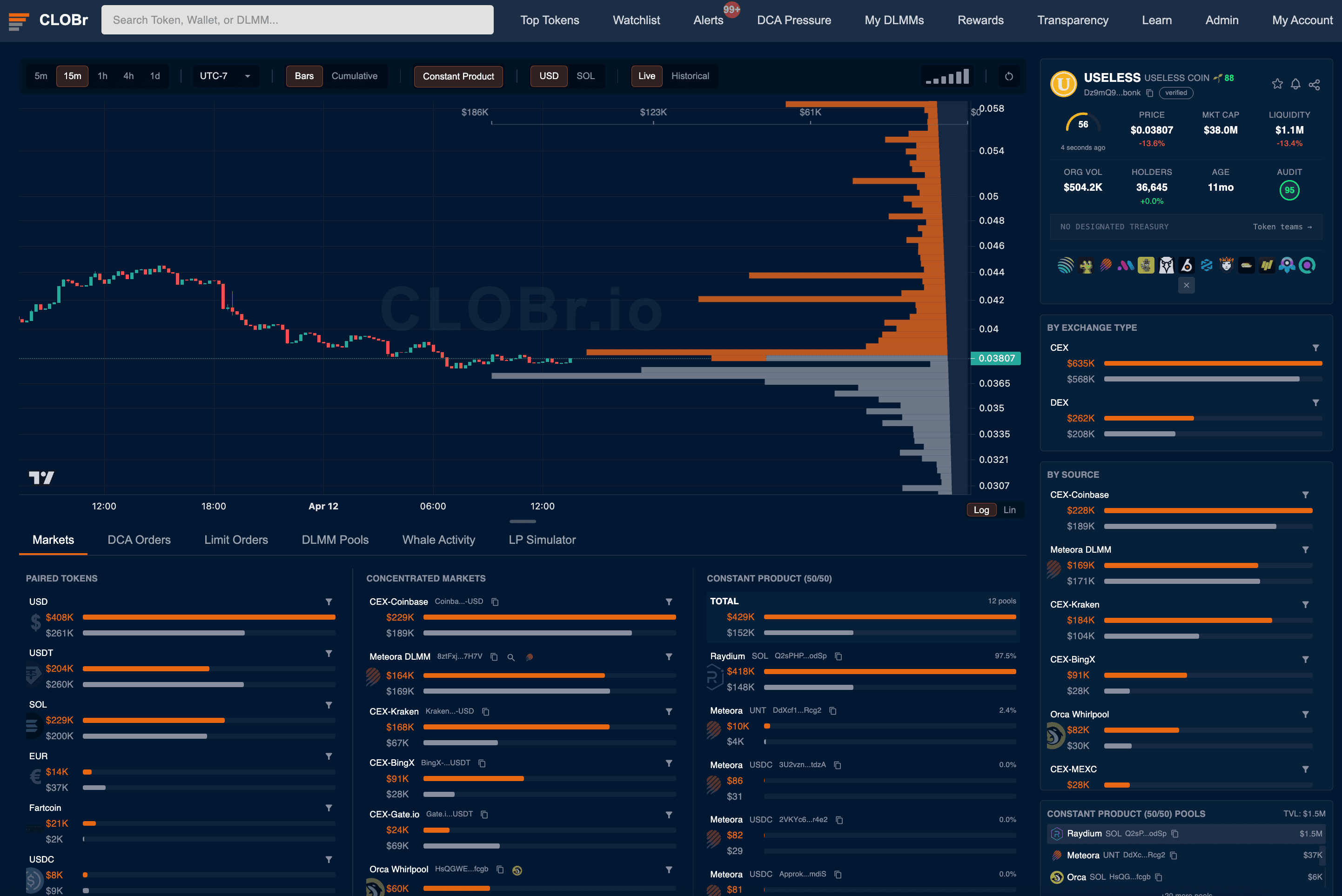1342x896 pixels.
Task: Filter by CEX exchange type funnel
Action: click(1315, 348)
